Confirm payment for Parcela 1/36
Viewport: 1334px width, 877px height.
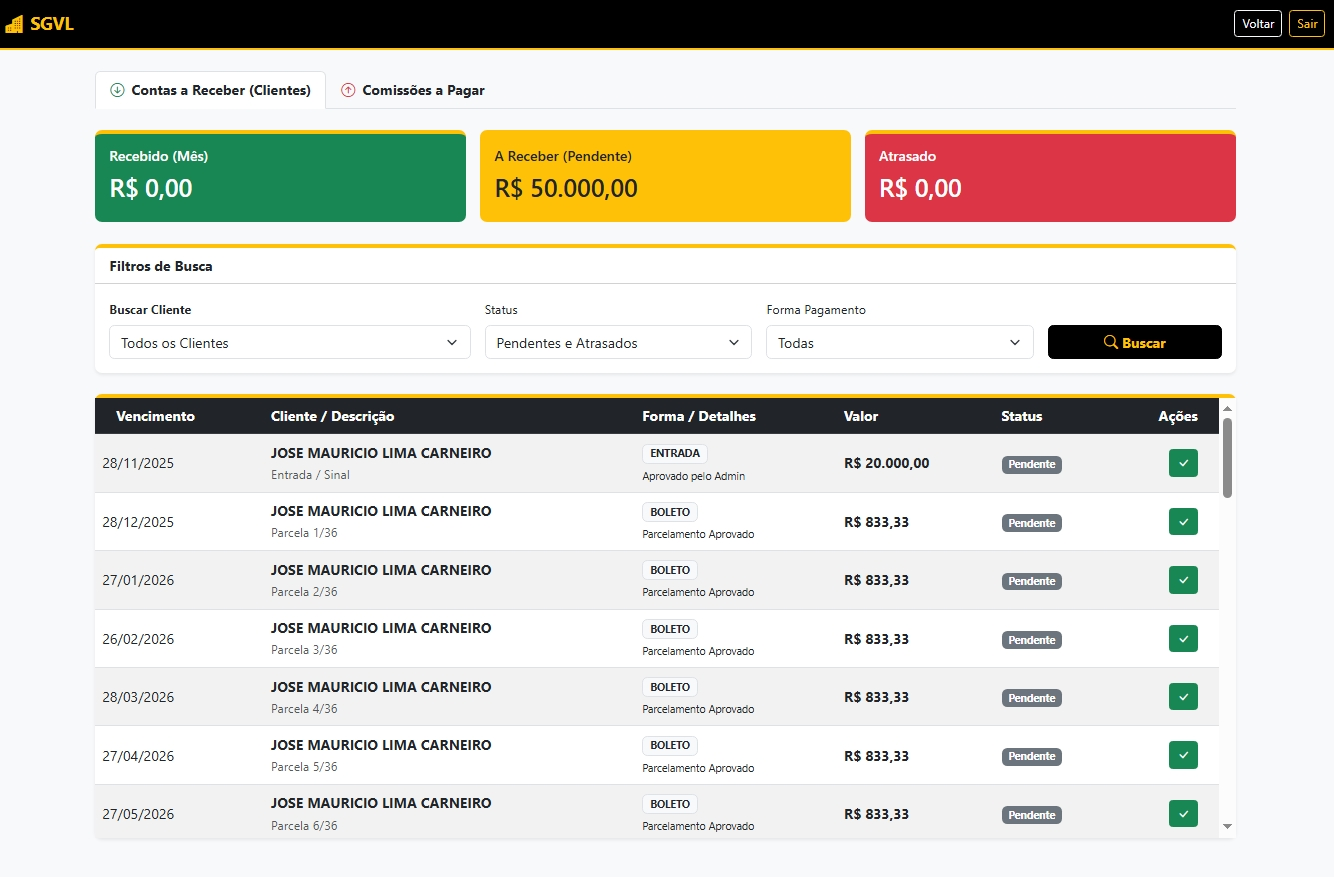click(x=1183, y=522)
